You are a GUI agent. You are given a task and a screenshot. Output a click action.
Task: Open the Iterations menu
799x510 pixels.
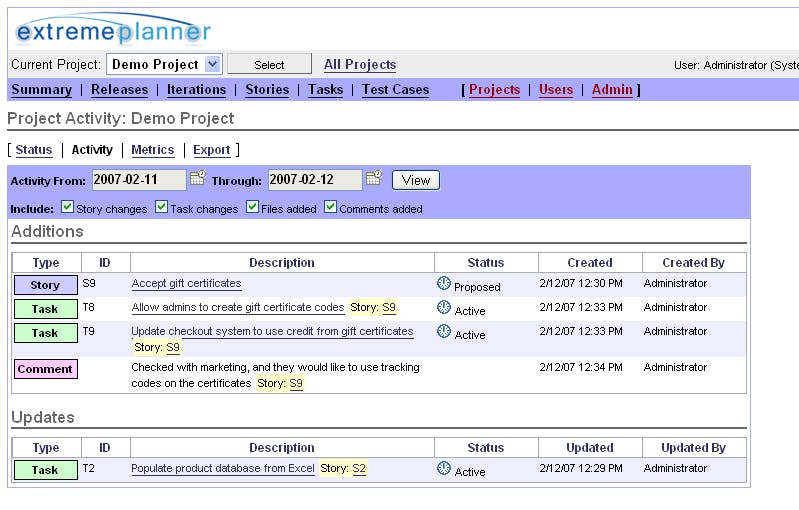click(196, 90)
